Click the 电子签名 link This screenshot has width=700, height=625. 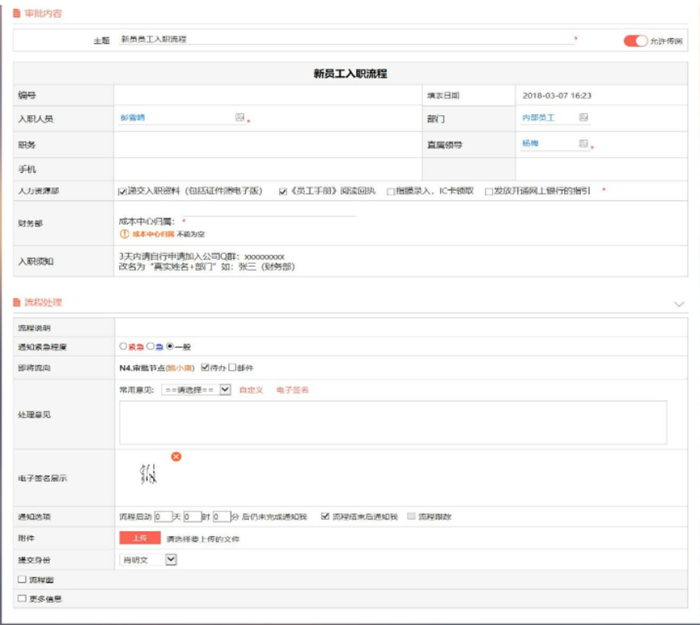[x=292, y=390]
